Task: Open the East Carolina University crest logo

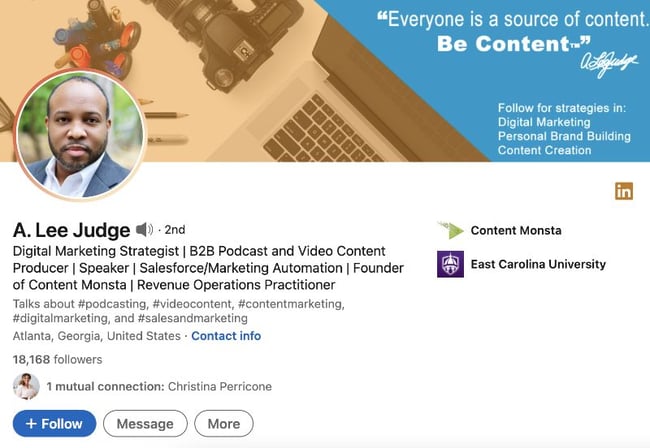Action: tap(451, 264)
